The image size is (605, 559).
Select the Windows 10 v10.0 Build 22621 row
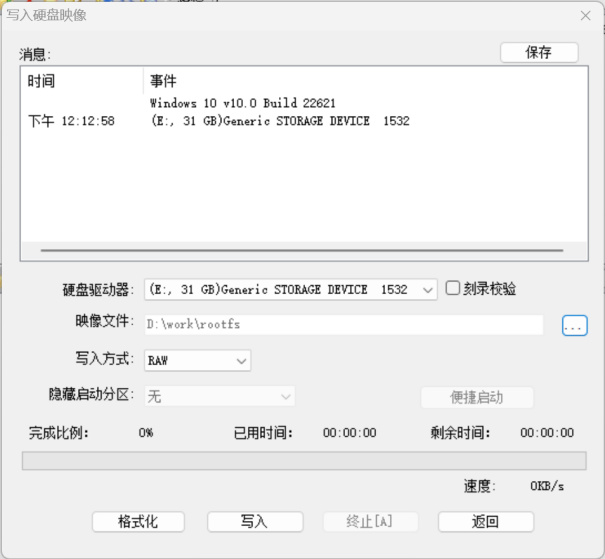tap(243, 103)
